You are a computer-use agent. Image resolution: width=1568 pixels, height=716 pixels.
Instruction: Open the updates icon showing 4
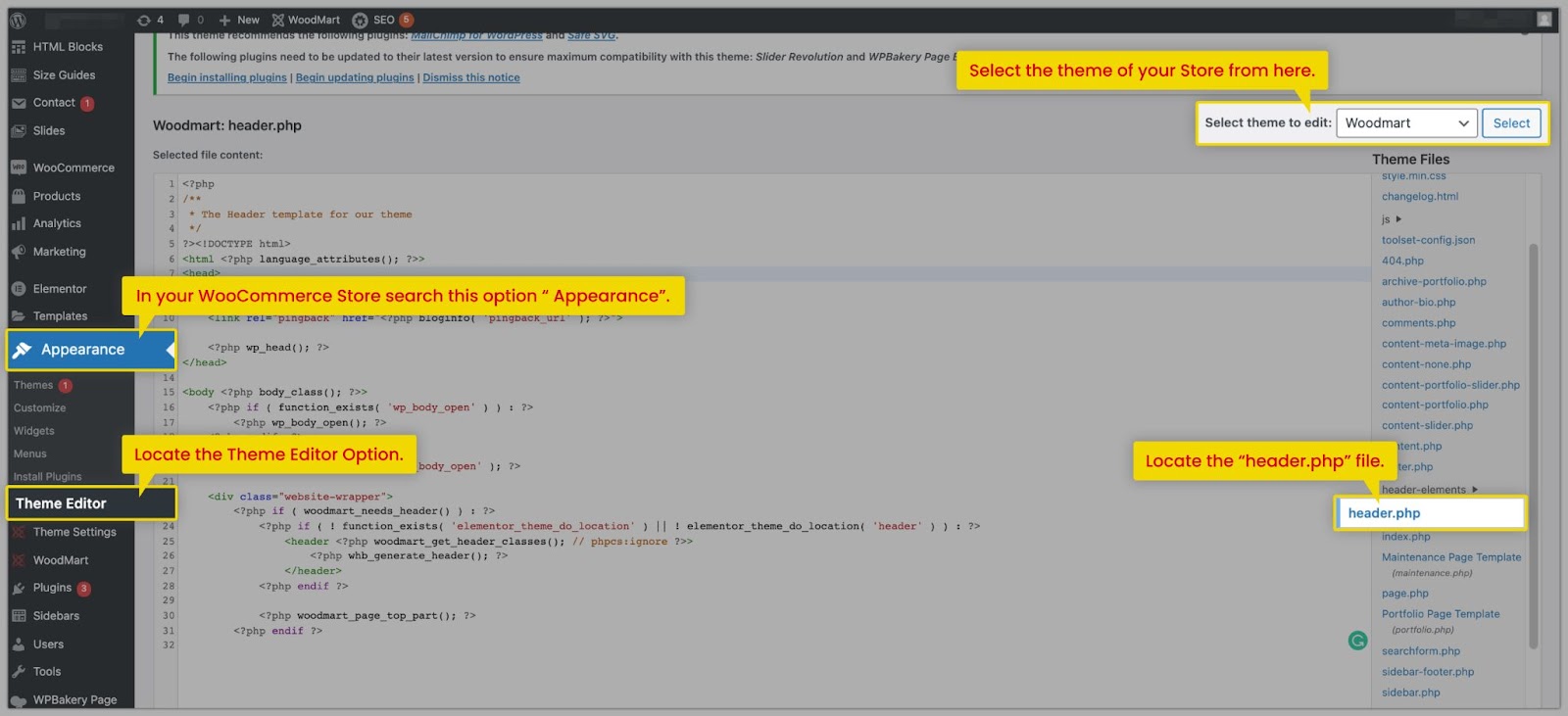pyautogui.click(x=150, y=20)
